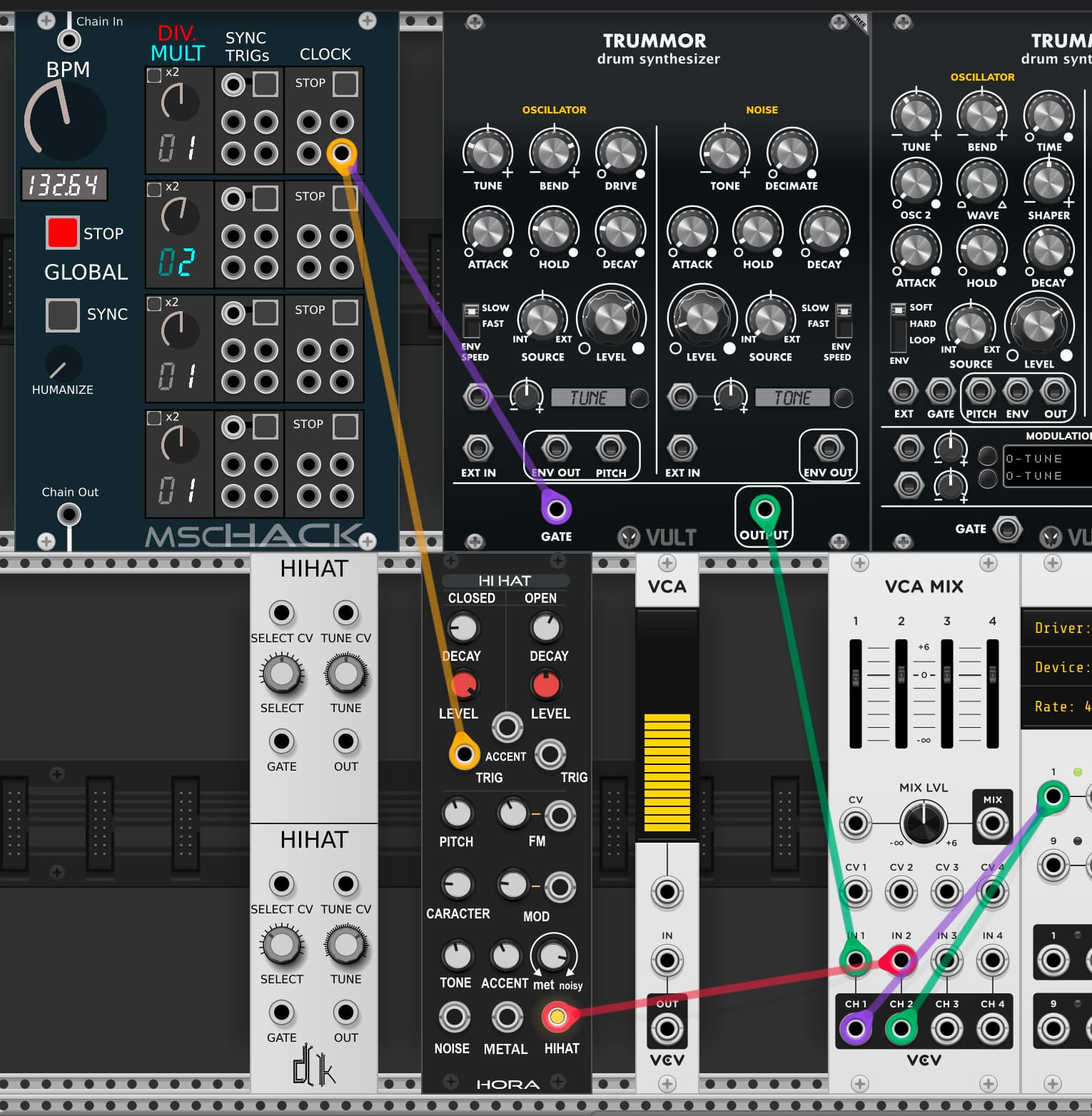
Task: Click the Chain Out jack on the clock module
Action: 69,514
